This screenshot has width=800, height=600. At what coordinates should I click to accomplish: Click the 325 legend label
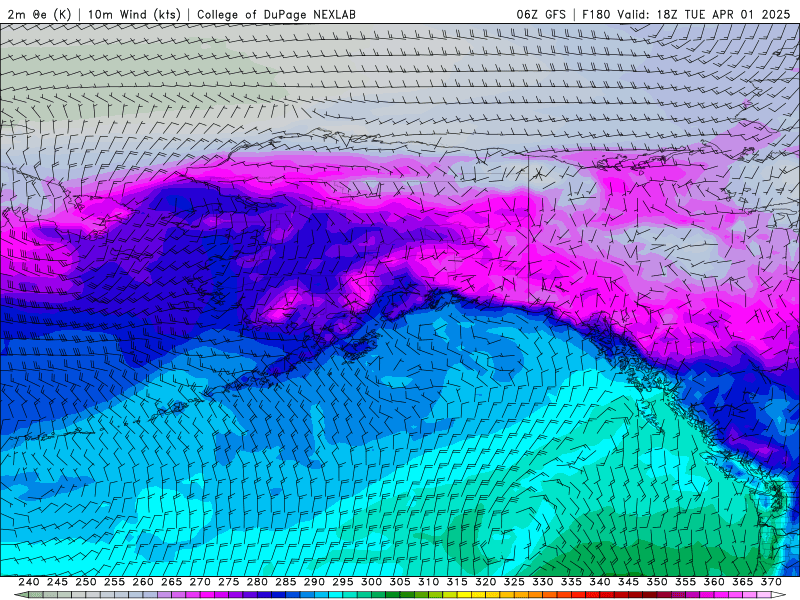[x=514, y=582]
